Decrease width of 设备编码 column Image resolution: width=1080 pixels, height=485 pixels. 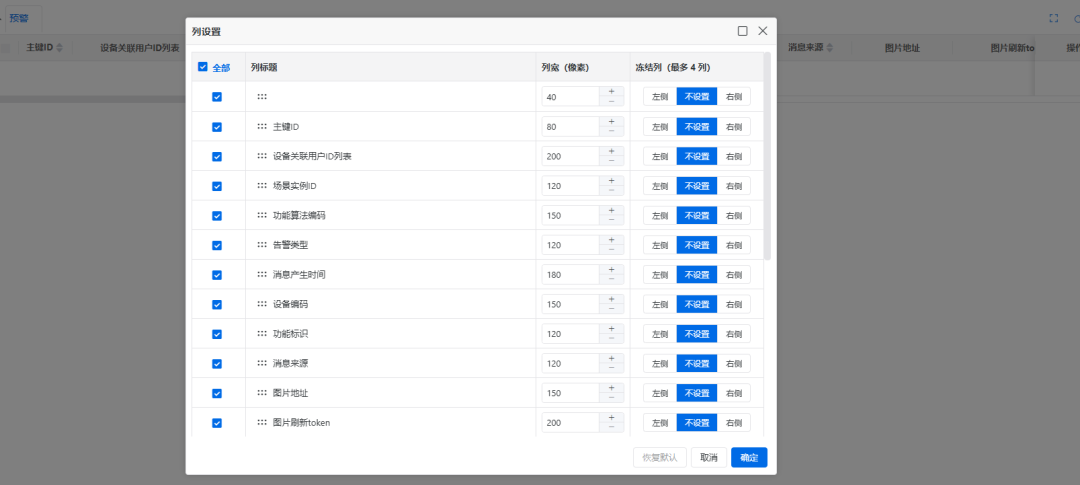(x=612, y=309)
